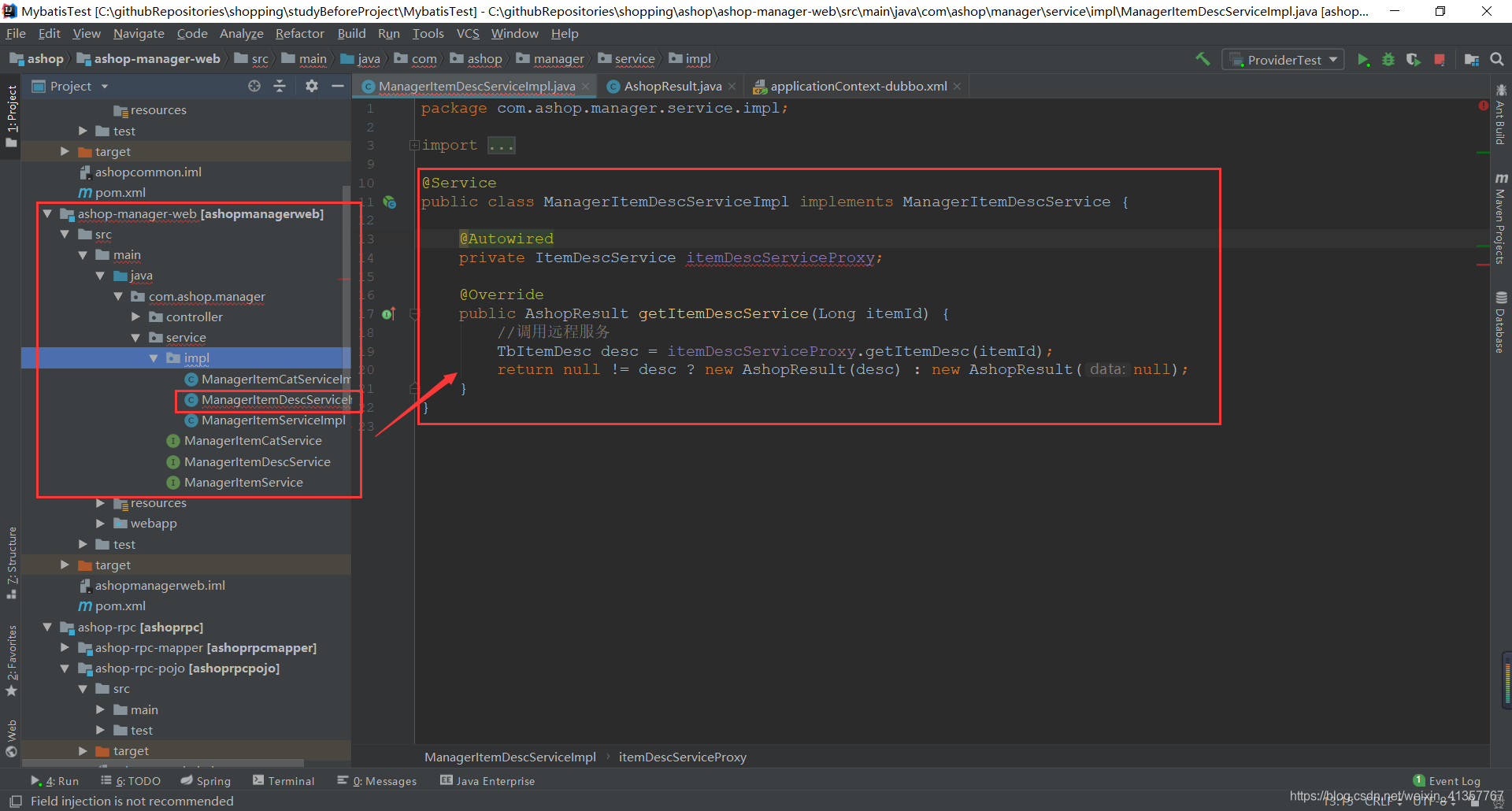Screen dimensions: 1512x811
Task: Start debug with the bug icon
Action: pyautogui.click(x=1388, y=60)
